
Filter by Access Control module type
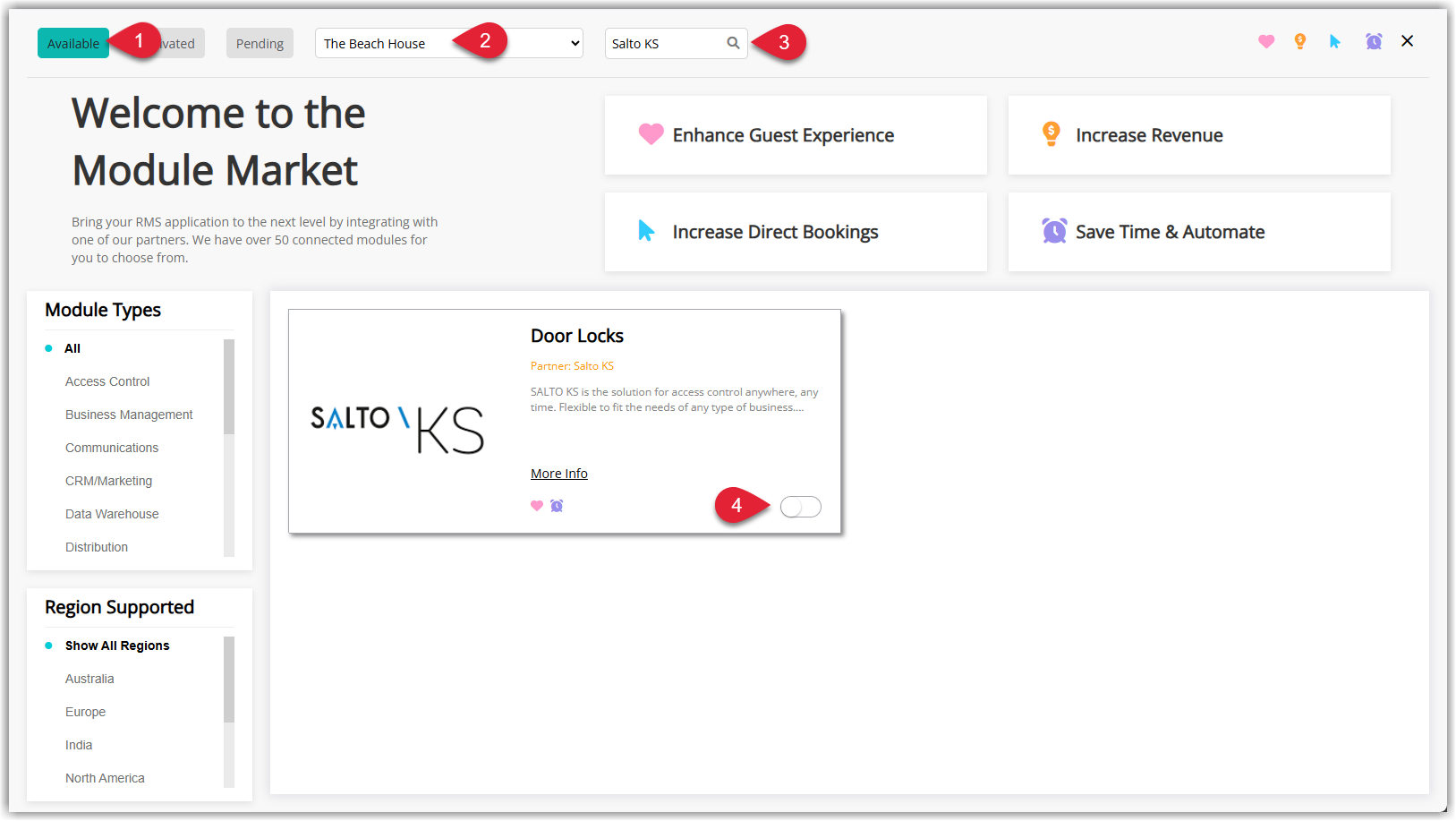pyautogui.click(x=107, y=381)
